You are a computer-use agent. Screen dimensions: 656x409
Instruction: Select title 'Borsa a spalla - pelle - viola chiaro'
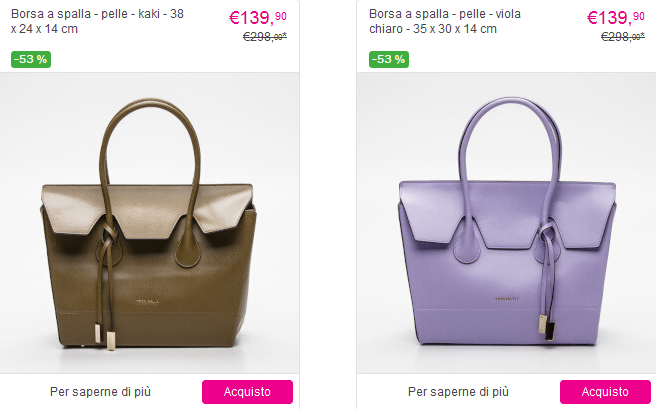pos(445,21)
